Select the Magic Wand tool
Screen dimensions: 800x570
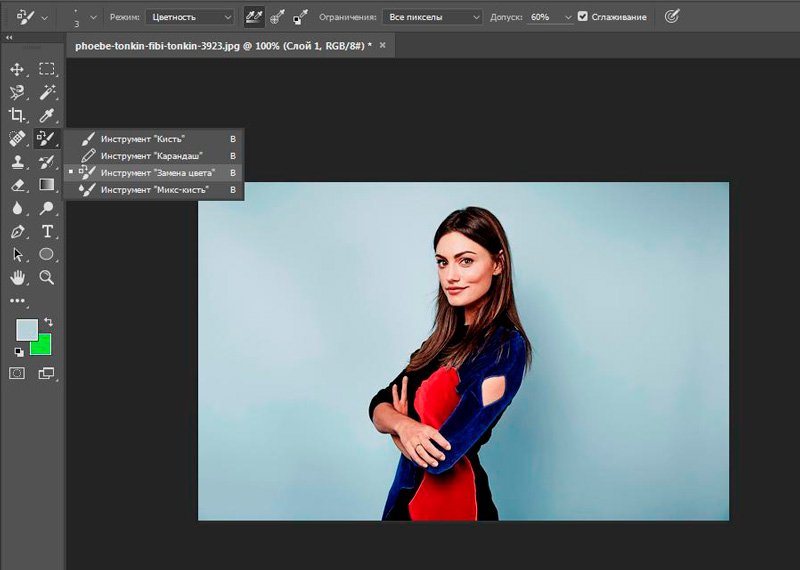click(x=46, y=92)
